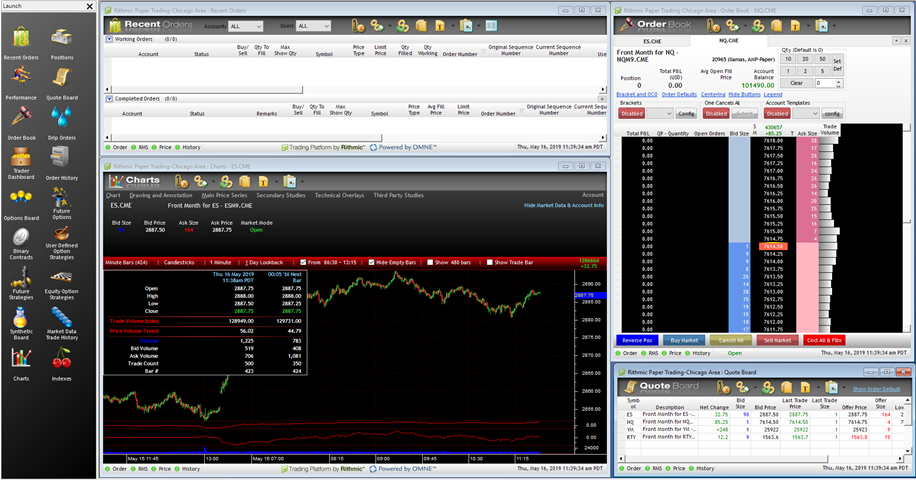Open Order History from Launch panel
The image size is (916, 480).
point(61,163)
